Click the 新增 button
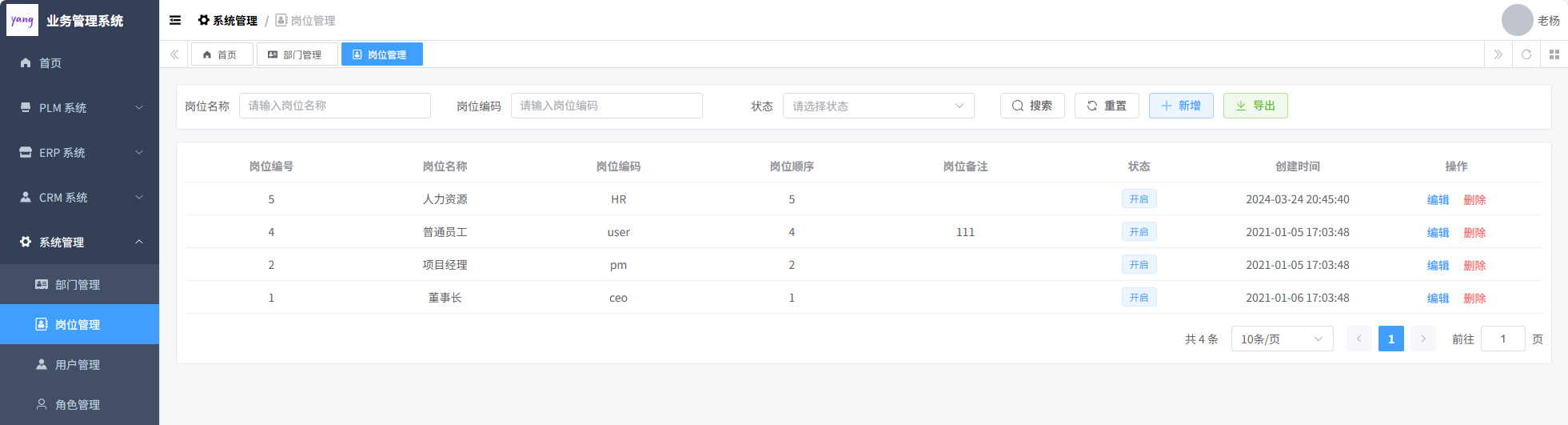The width and height of the screenshot is (1568, 425). pos(1180,106)
